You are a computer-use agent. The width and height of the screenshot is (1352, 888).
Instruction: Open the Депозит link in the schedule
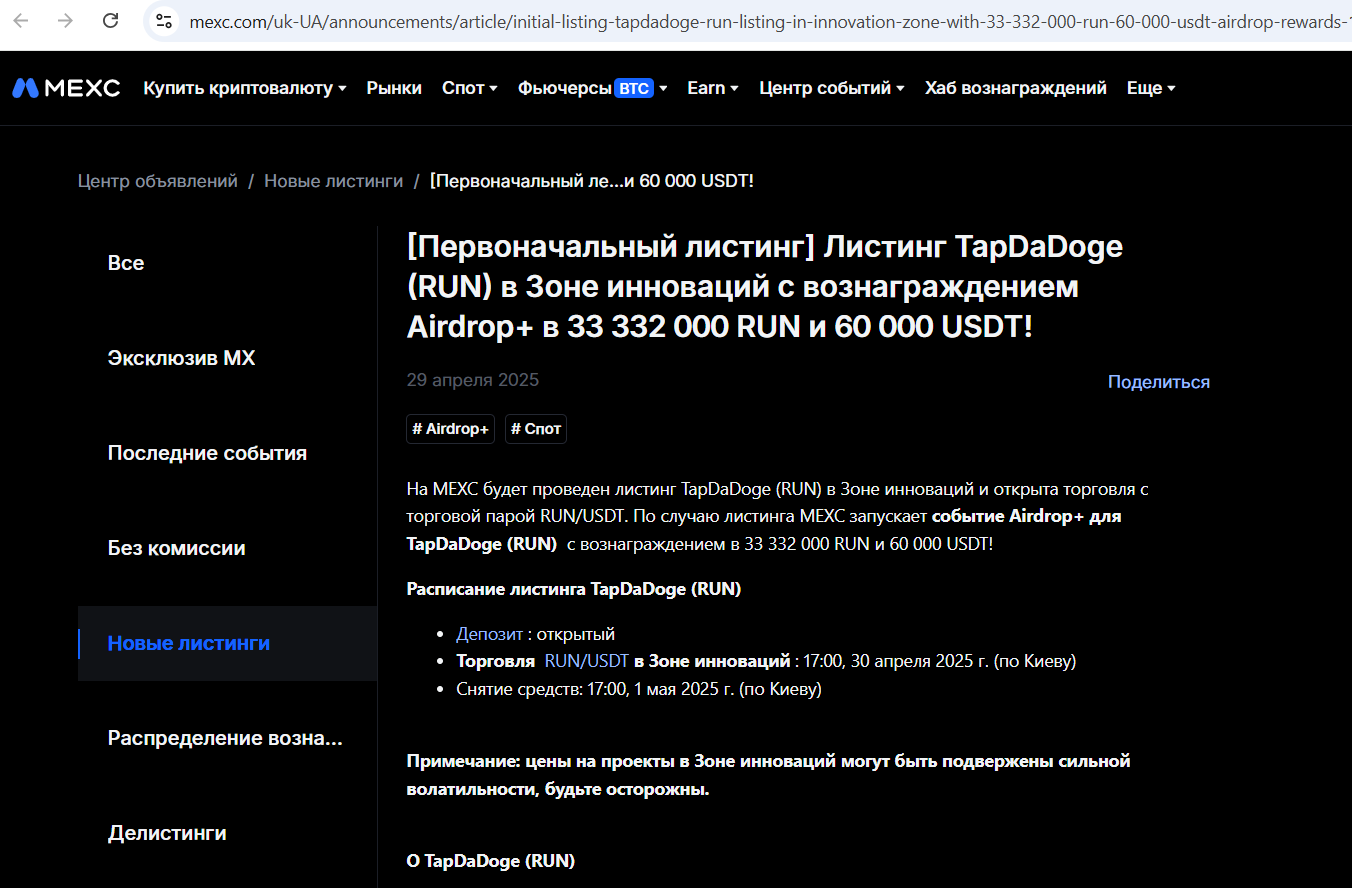coord(490,634)
